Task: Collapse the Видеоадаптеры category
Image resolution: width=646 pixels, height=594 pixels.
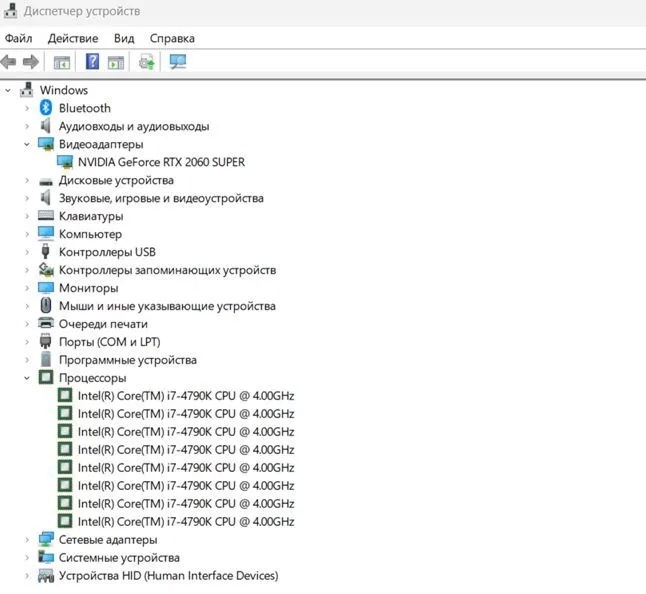Action: pyautogui.click(x=27, y=144)
